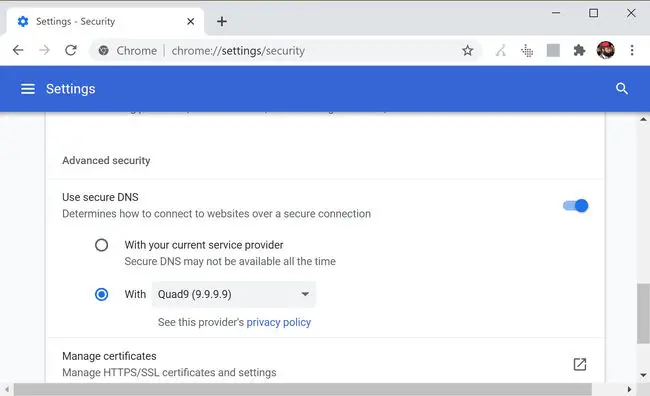Click the Settings title in blue header

click(x=70, y=89)
